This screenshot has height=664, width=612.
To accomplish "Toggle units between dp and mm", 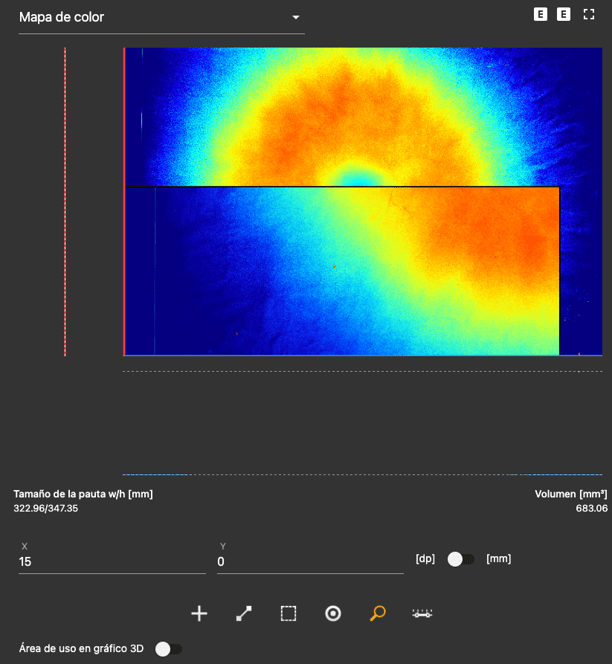I will [x=460, y=559].
